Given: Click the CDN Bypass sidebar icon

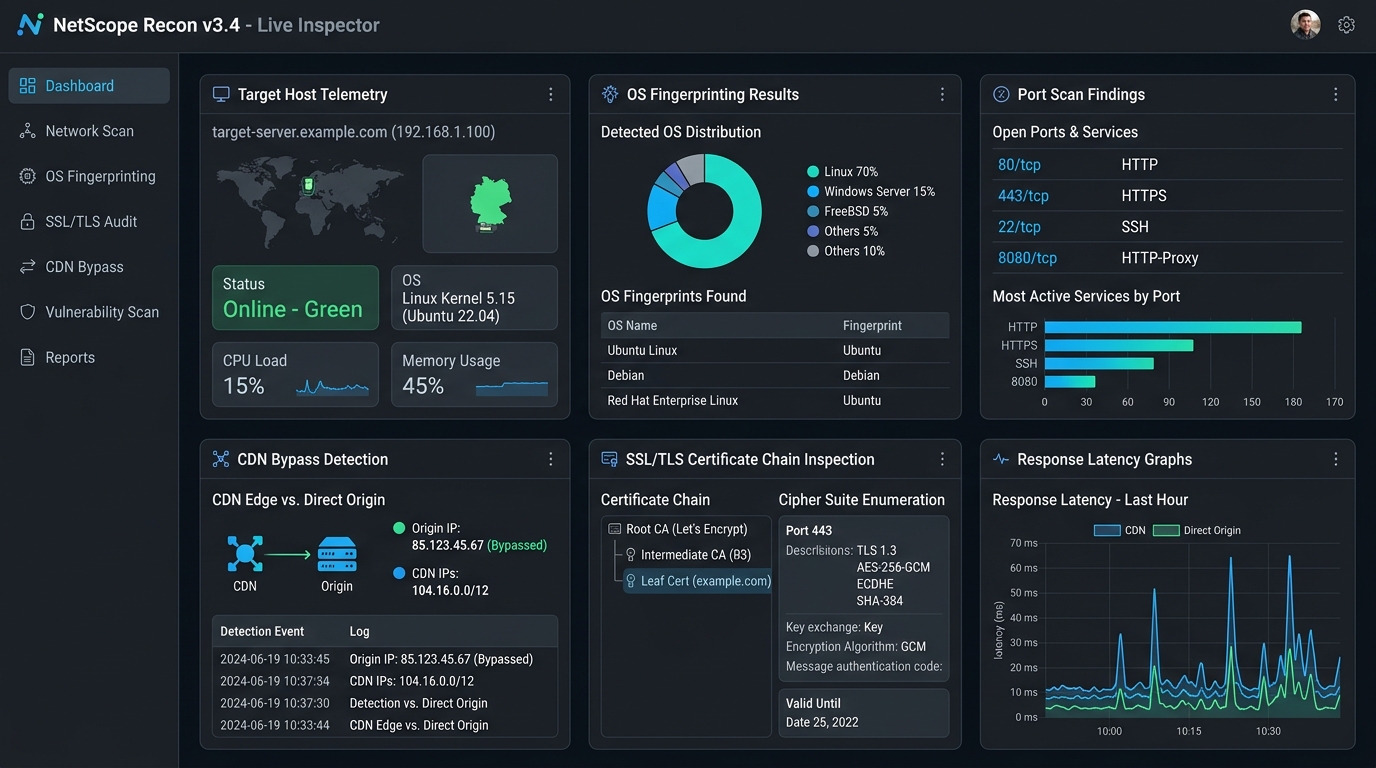Looking at the screenshot, I should tap(28, 267).
